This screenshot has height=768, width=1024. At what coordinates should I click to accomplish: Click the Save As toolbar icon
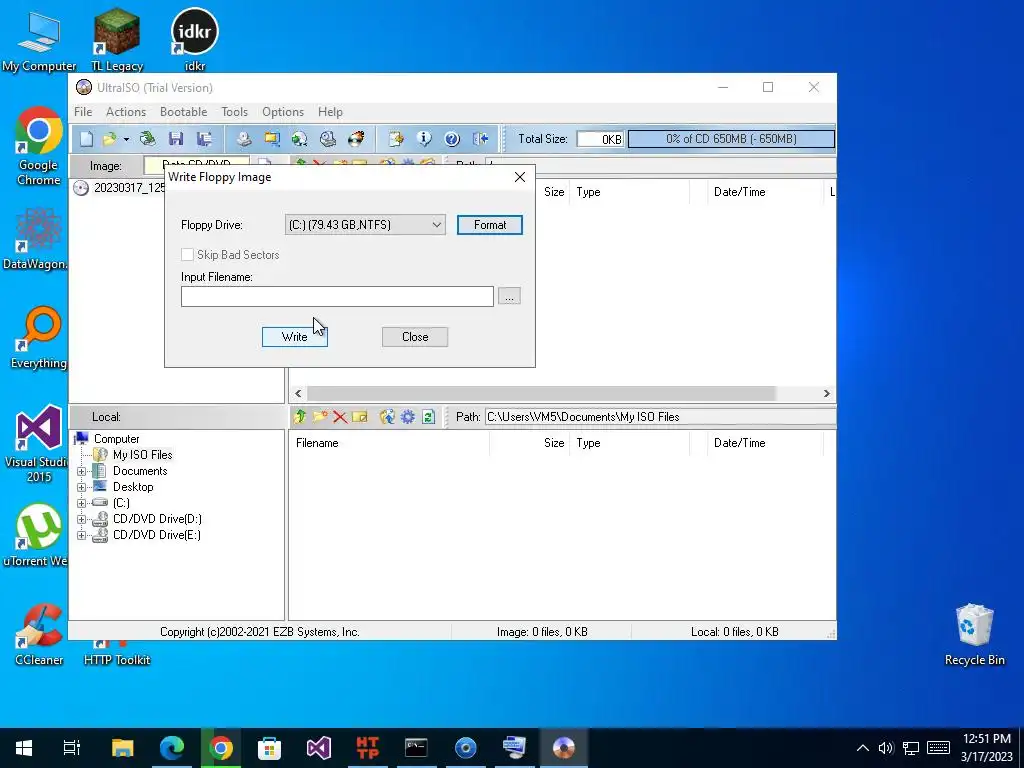pyautogui.click(x=204, y=138)
